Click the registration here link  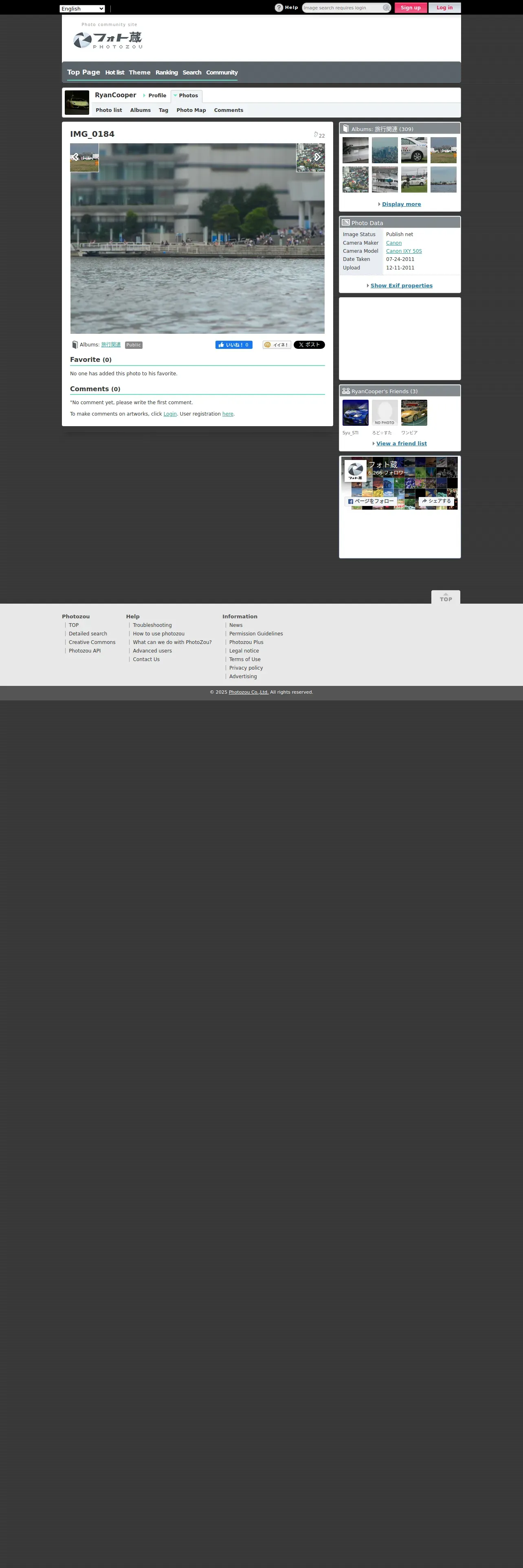tap(228, 414)
